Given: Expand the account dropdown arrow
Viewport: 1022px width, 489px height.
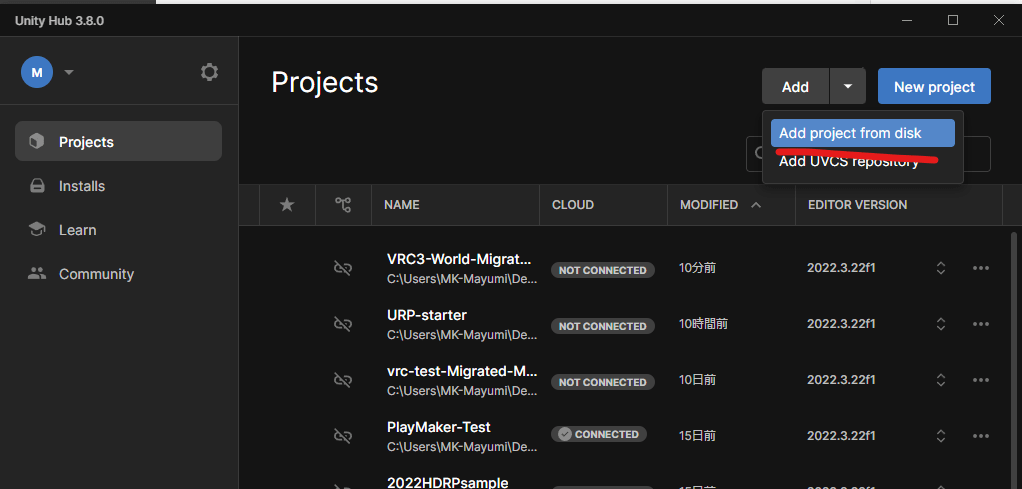Looking at the screenshot, I should (x=69, y=72).
